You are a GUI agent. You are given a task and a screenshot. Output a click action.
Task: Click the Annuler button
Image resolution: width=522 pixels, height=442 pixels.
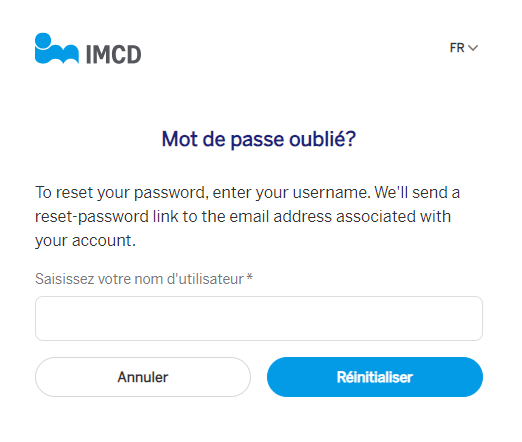coord(143,377)
